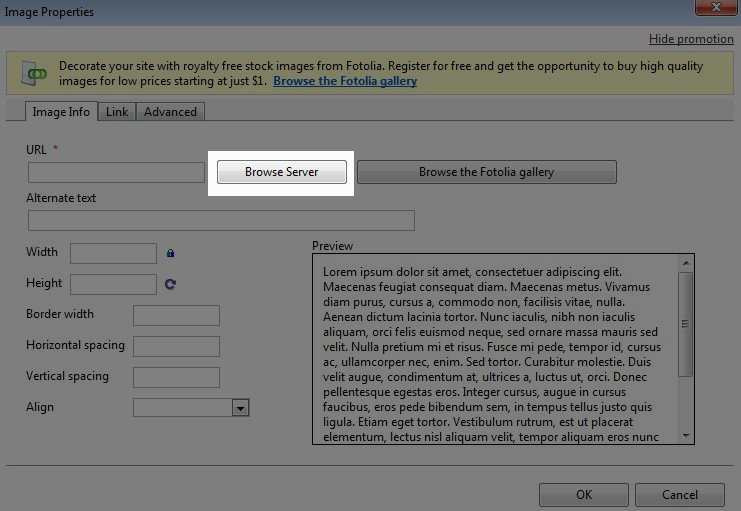
Task: Click the URL input field
Action: 116,173
